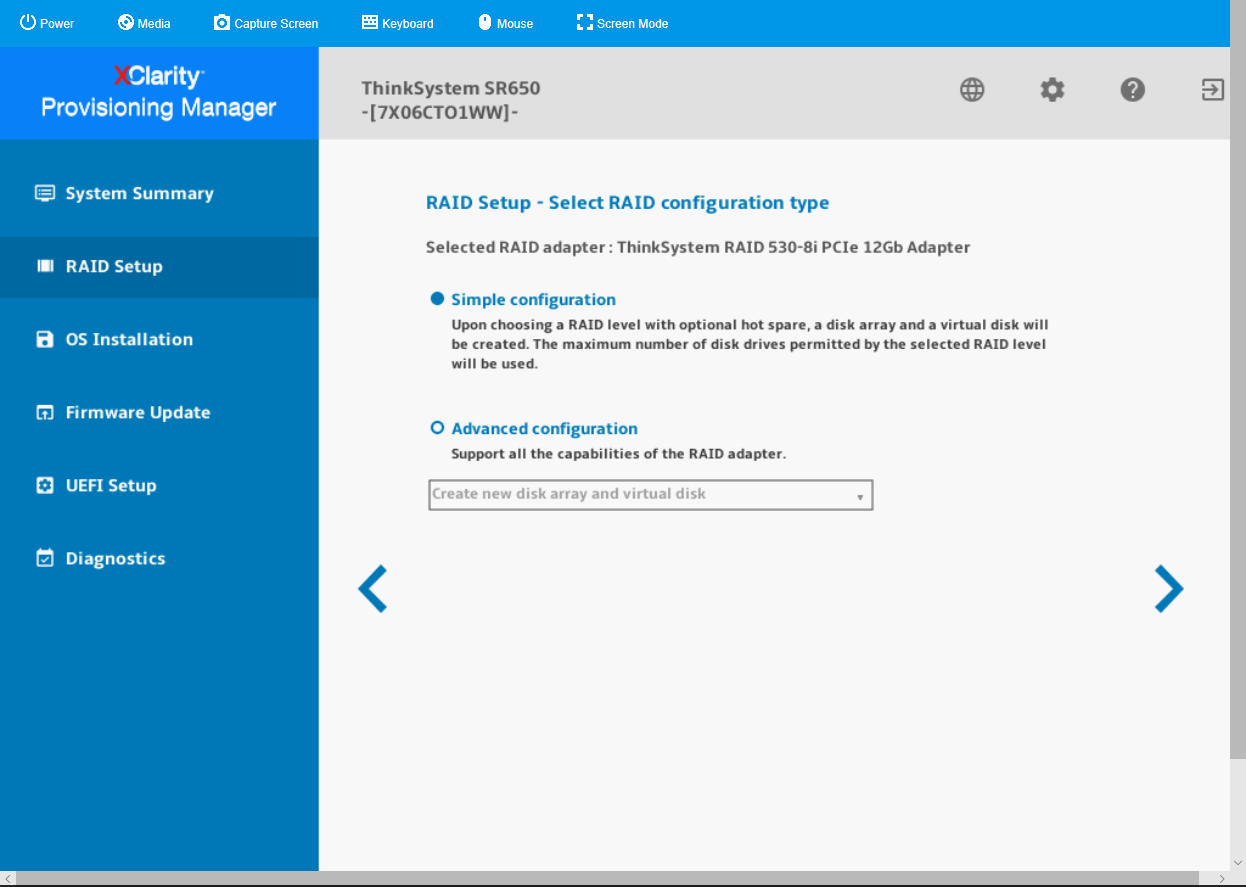
Task: Select the Simple configuration radio button
Action: pos(437,299)
